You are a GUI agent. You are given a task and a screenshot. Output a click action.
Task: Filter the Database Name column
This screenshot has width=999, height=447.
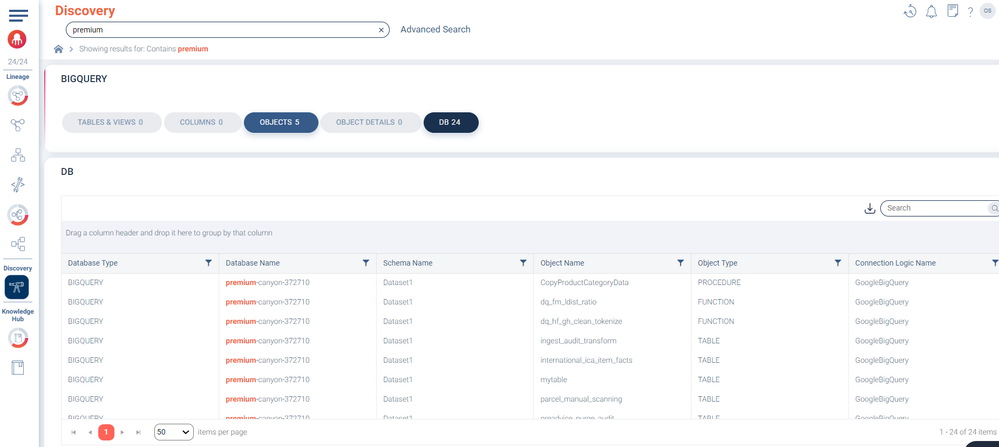point(366,263)
